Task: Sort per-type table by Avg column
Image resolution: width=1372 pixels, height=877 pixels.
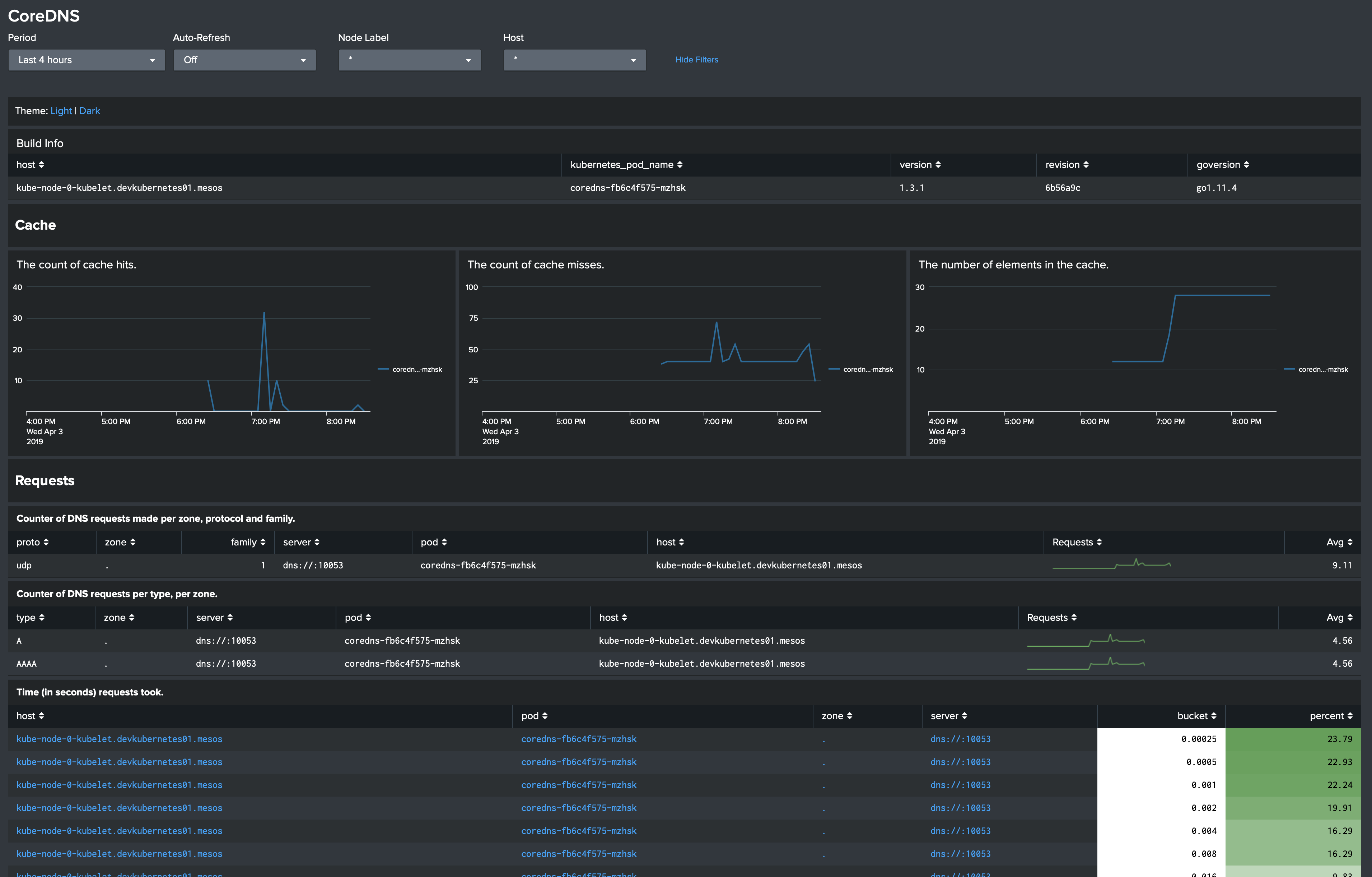Action: coord(1339,617)
